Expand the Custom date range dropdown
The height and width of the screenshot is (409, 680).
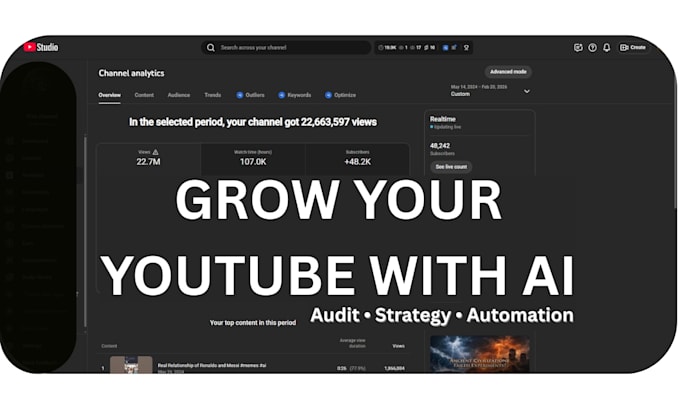[x=490, y=90]
